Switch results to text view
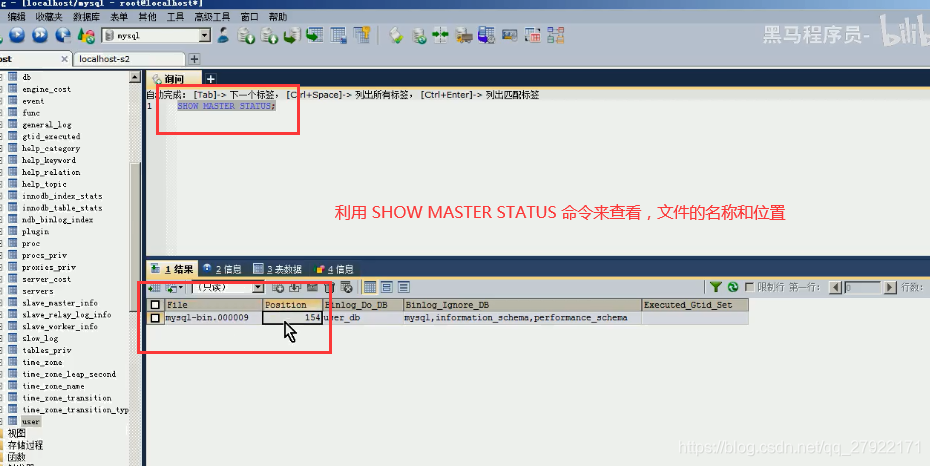The height and width of the screenshot is (466, 930). [x=404, y=288]
